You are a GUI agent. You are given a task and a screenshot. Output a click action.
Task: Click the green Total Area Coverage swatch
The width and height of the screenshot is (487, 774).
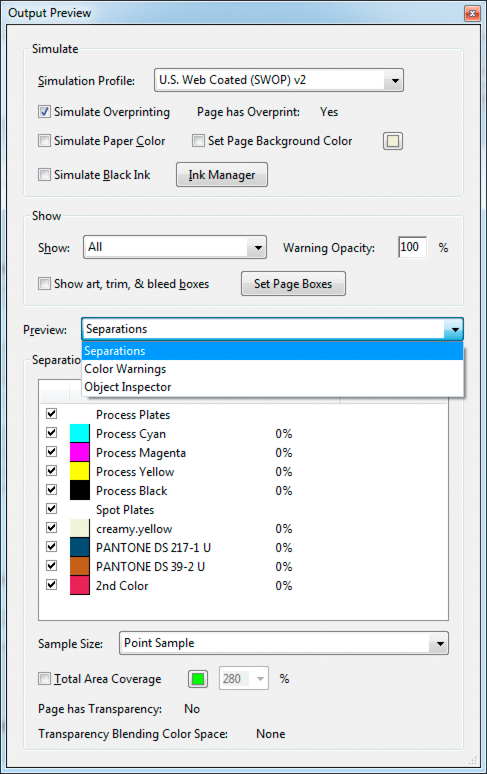tap(198, 679)
